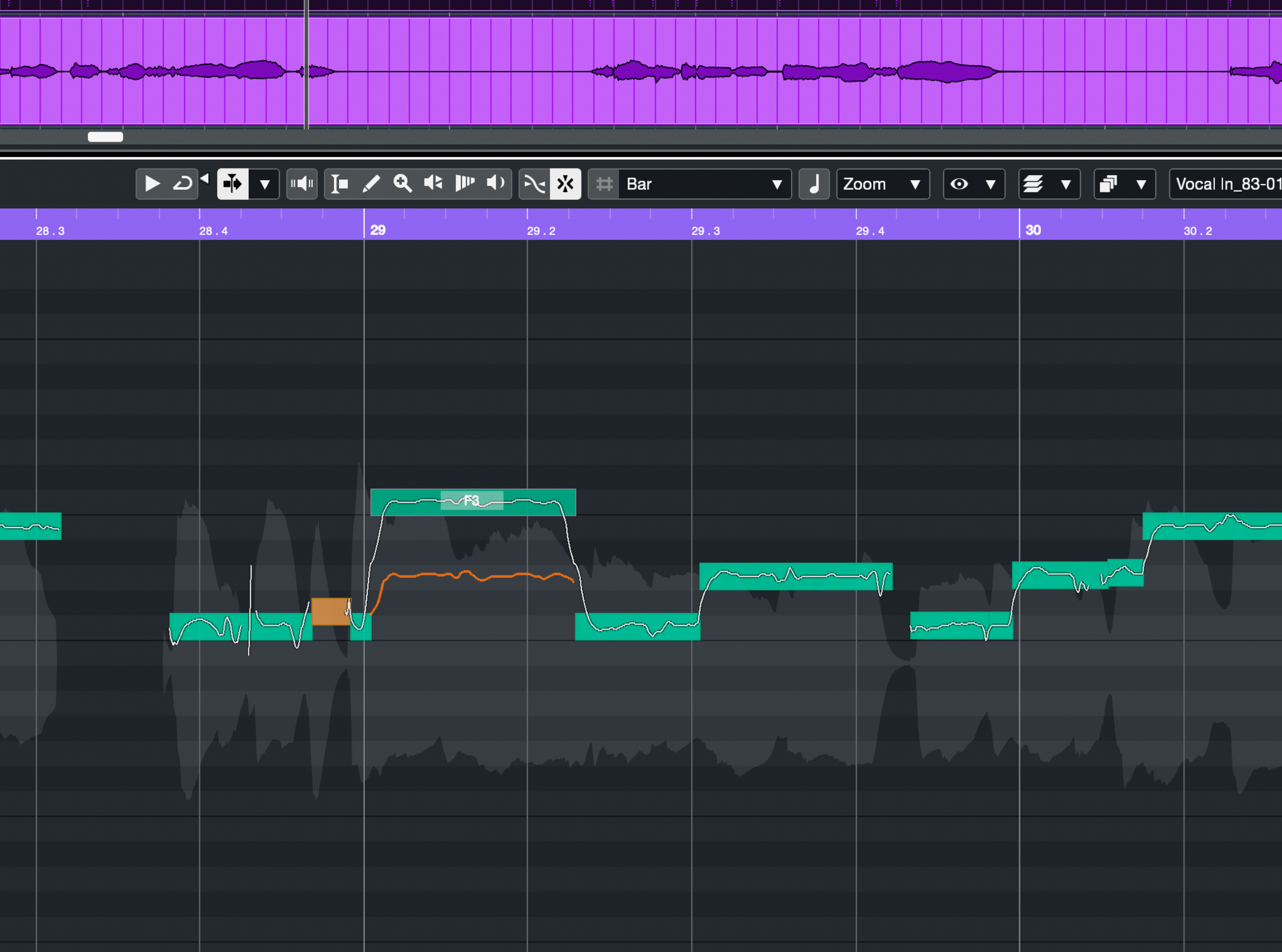The height and width of the screenshot is (952, 1282).
Task: Toggle the musical mode note button
Action: (x=814, y=185)
